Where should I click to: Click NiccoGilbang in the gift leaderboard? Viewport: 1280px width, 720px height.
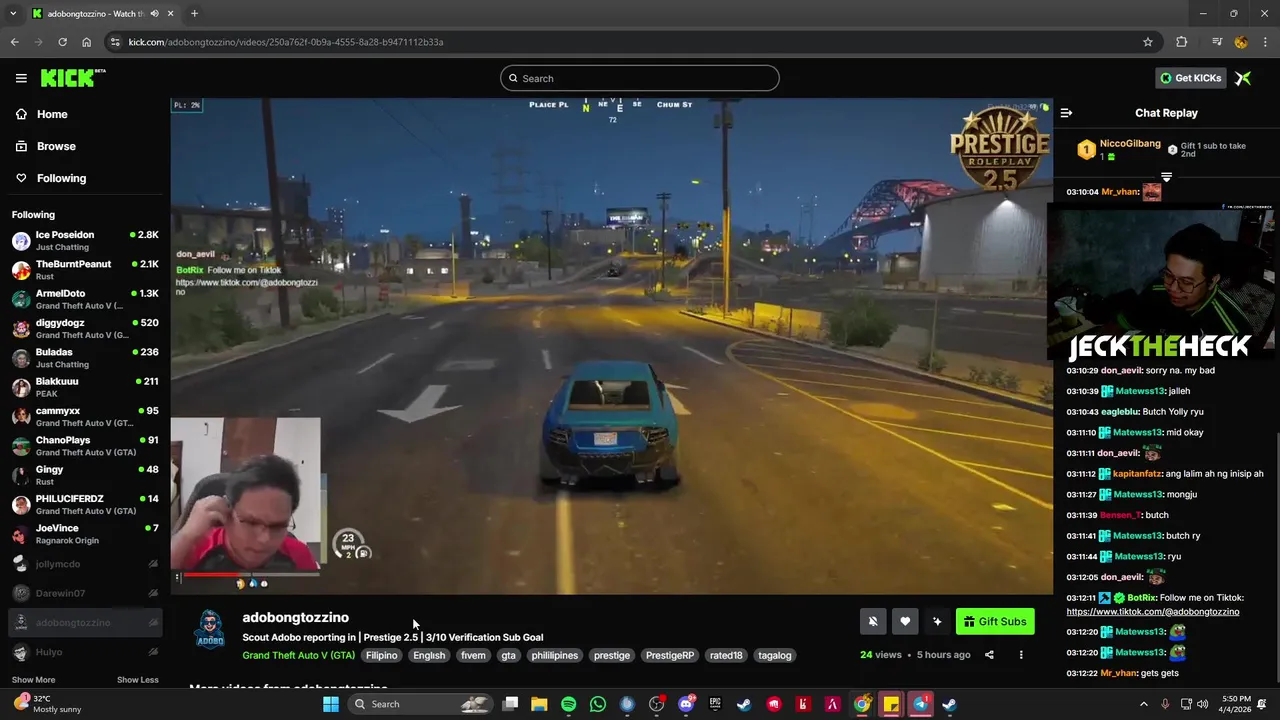(x=1130, y=144)
